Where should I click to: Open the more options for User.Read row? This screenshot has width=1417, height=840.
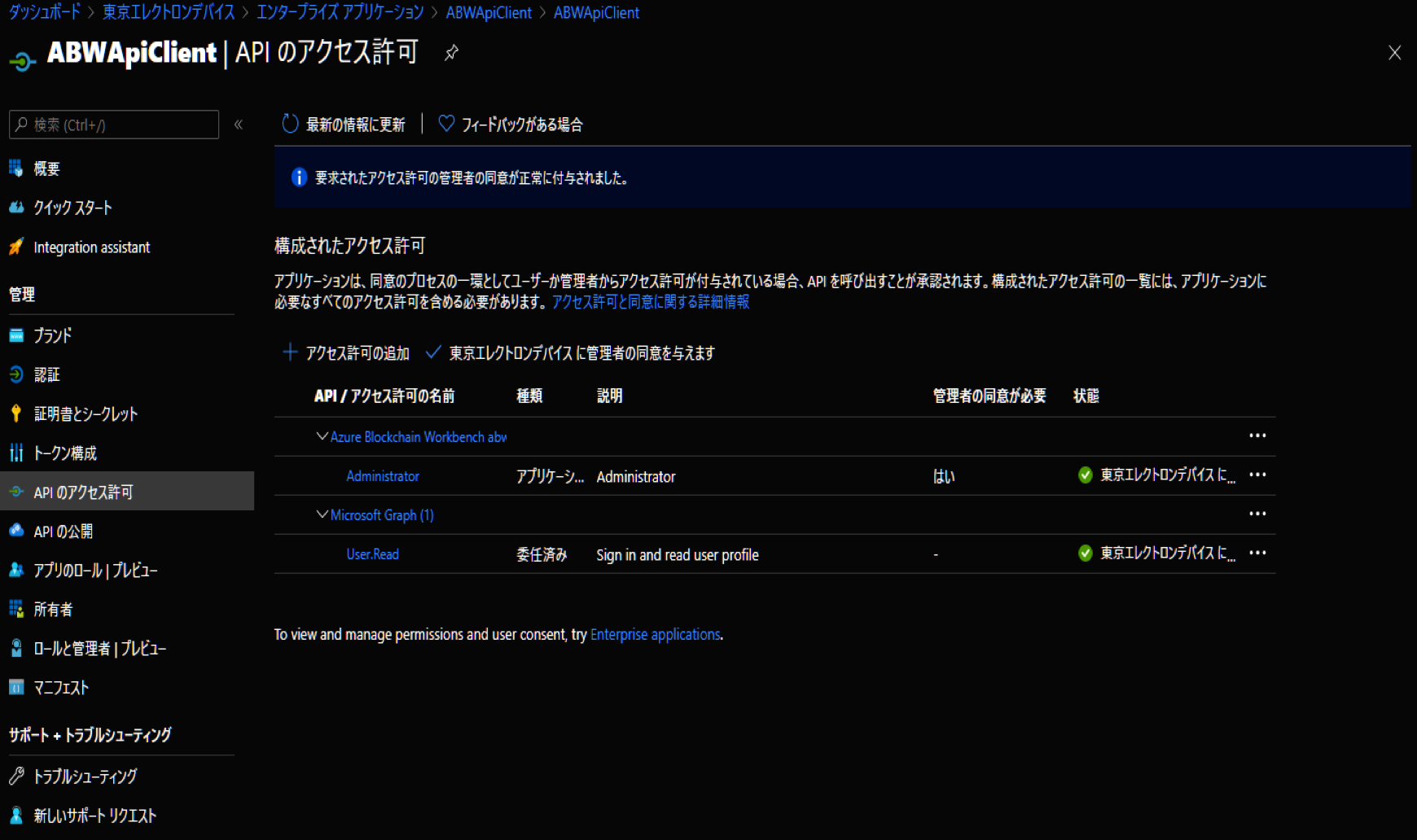(x=1257, y=553)
